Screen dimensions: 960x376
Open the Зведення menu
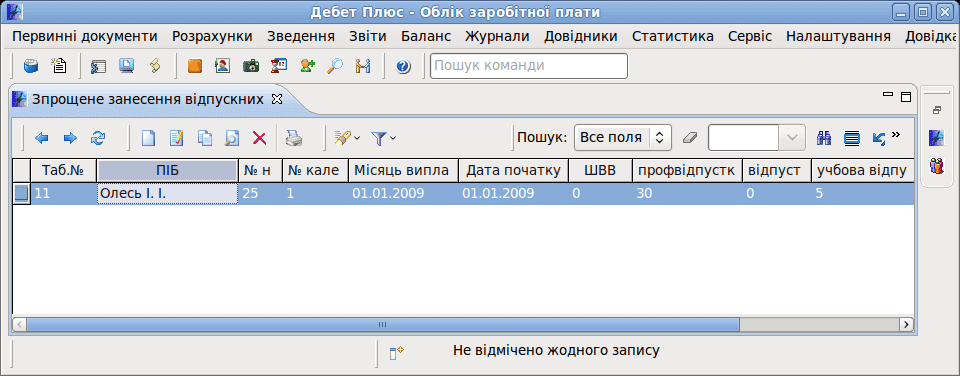301,36
